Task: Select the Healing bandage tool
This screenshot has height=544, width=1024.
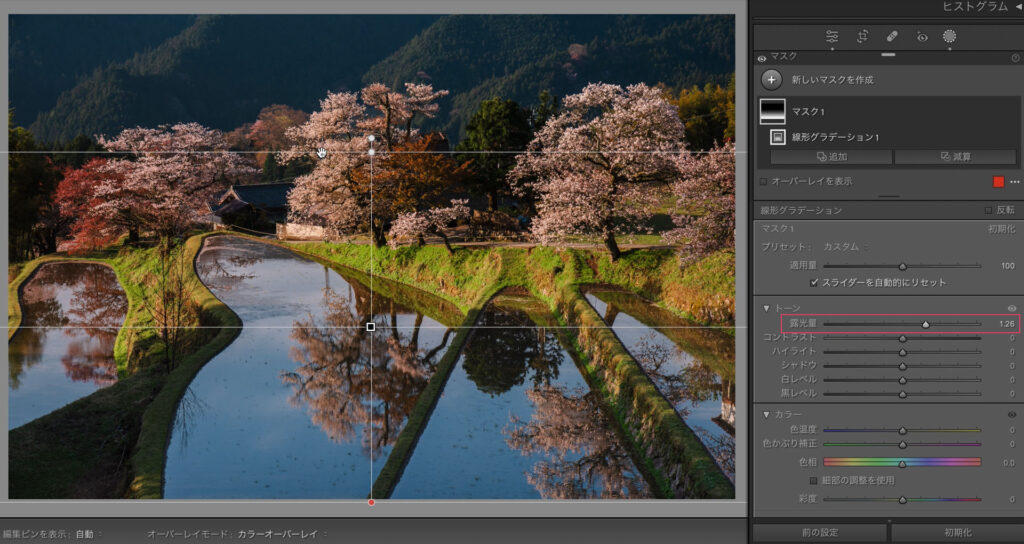Action: (x=892, y=36)
